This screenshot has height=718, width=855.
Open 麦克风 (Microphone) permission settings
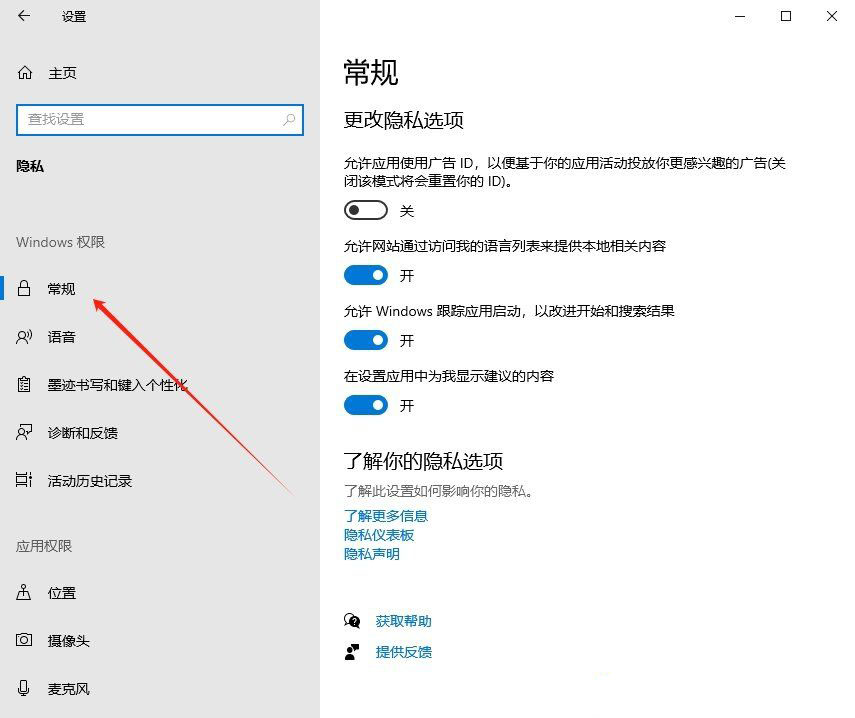(x=62, y=688)
